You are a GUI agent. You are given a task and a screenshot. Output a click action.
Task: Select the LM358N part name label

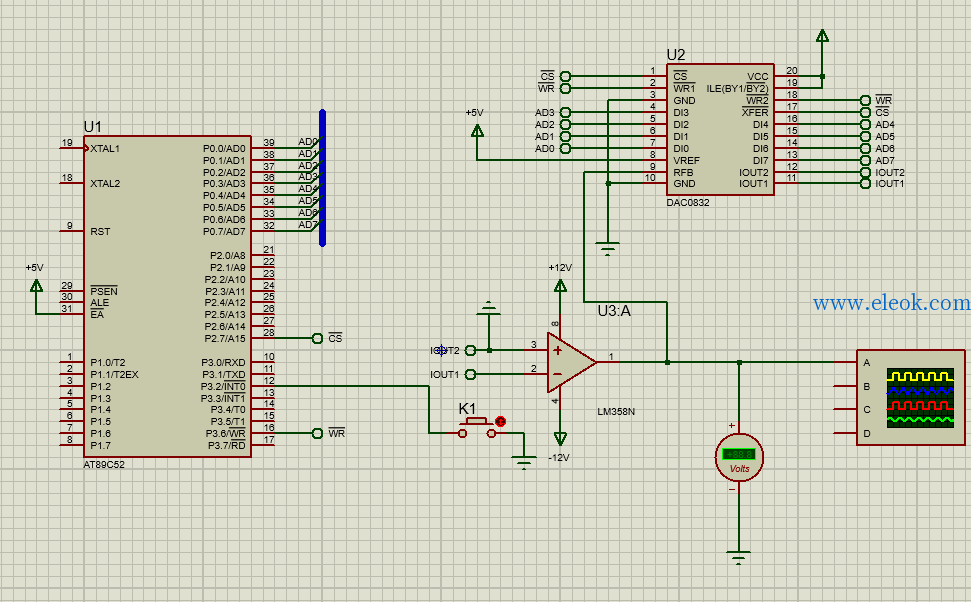(x=616, y=411)
